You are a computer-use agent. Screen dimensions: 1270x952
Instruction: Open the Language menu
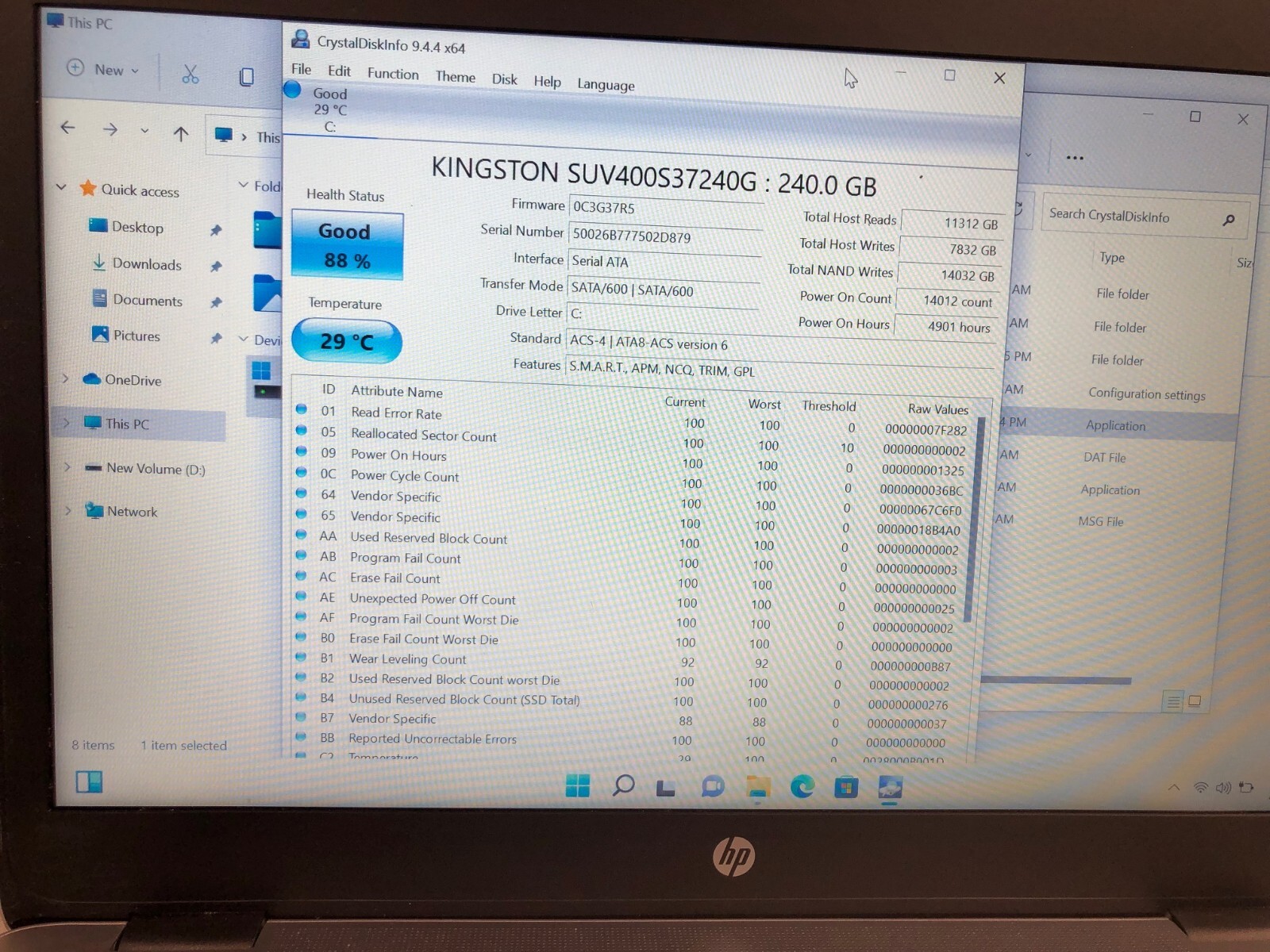tap(606, 84)
